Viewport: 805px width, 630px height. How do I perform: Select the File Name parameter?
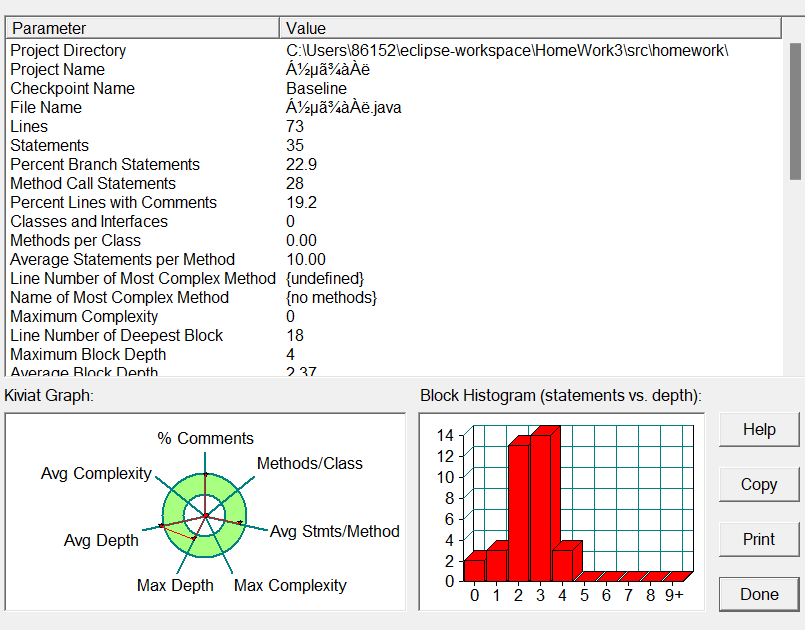(x=46, y=107)
